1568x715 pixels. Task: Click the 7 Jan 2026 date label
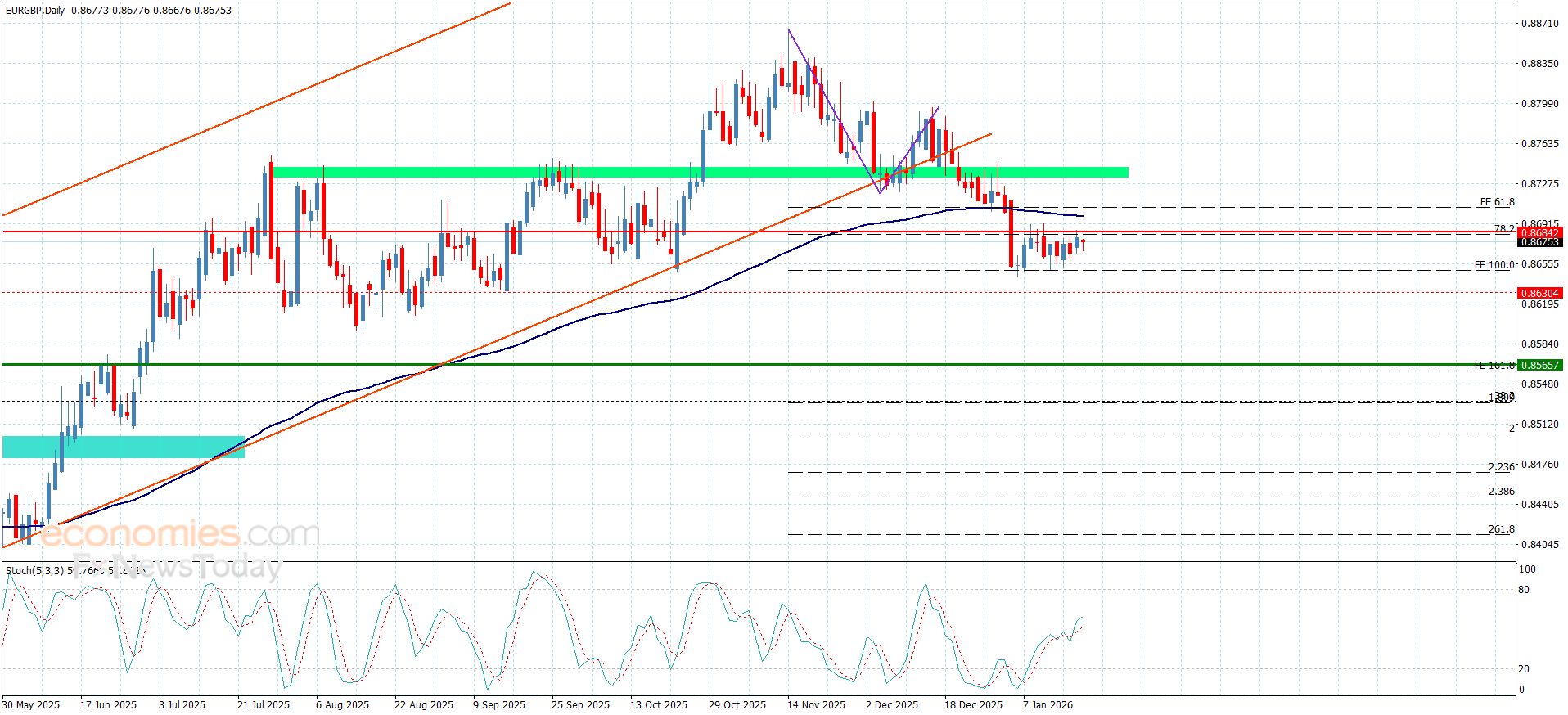tap(1048, 704)
